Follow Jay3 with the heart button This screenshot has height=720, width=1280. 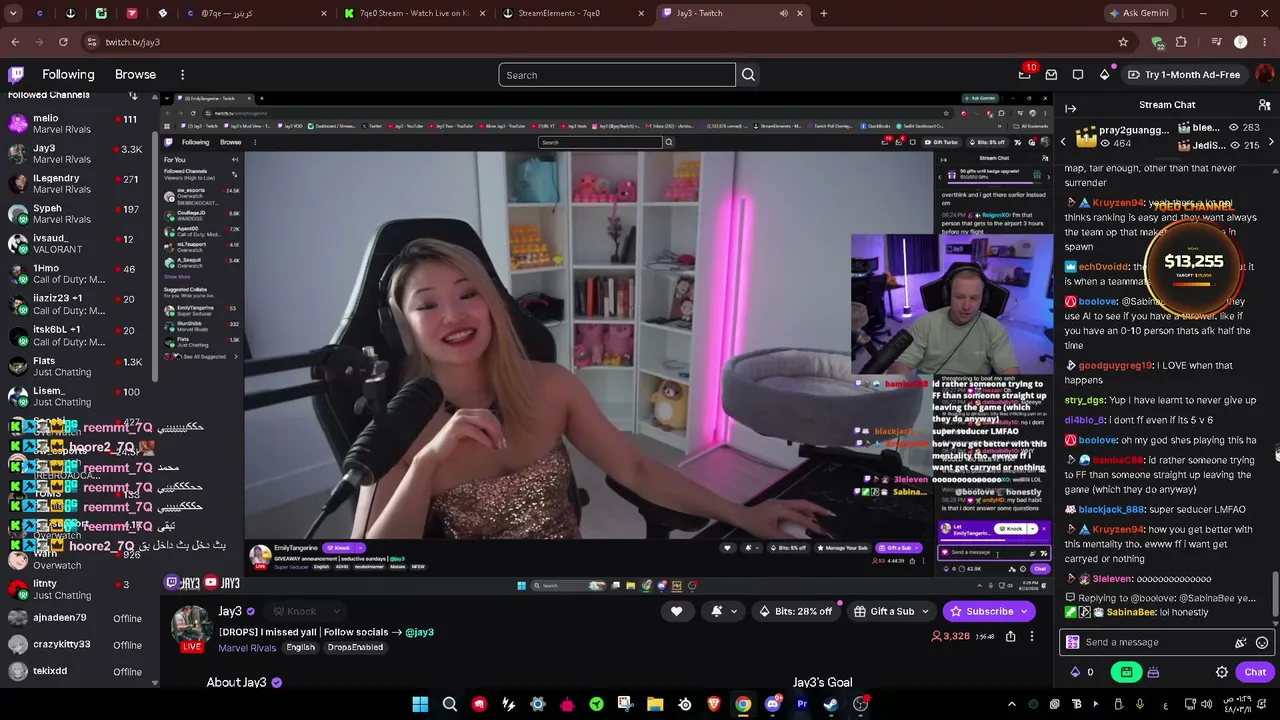click(676, 611)
